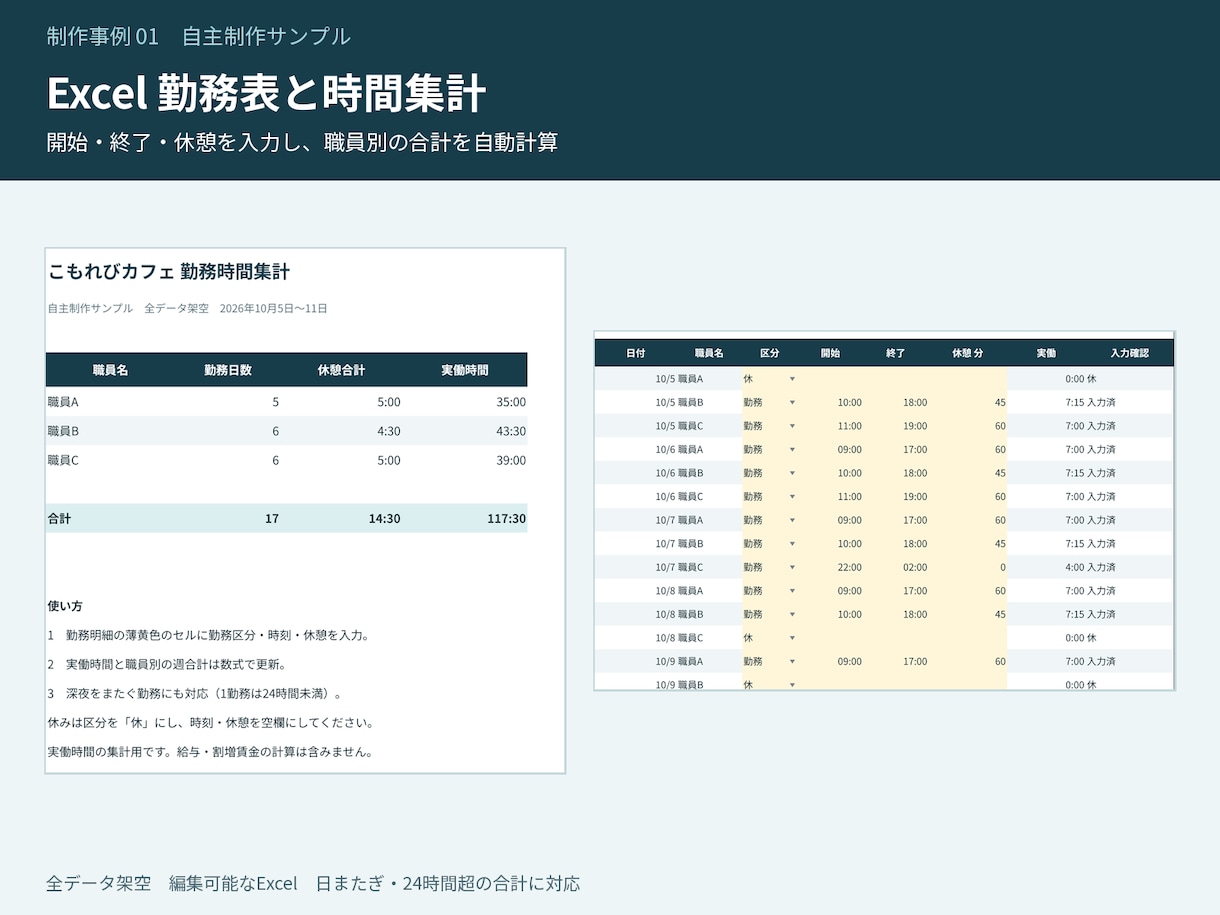
Task: Select the 10/6 職員C date and name cell
Action: point(680,497)
